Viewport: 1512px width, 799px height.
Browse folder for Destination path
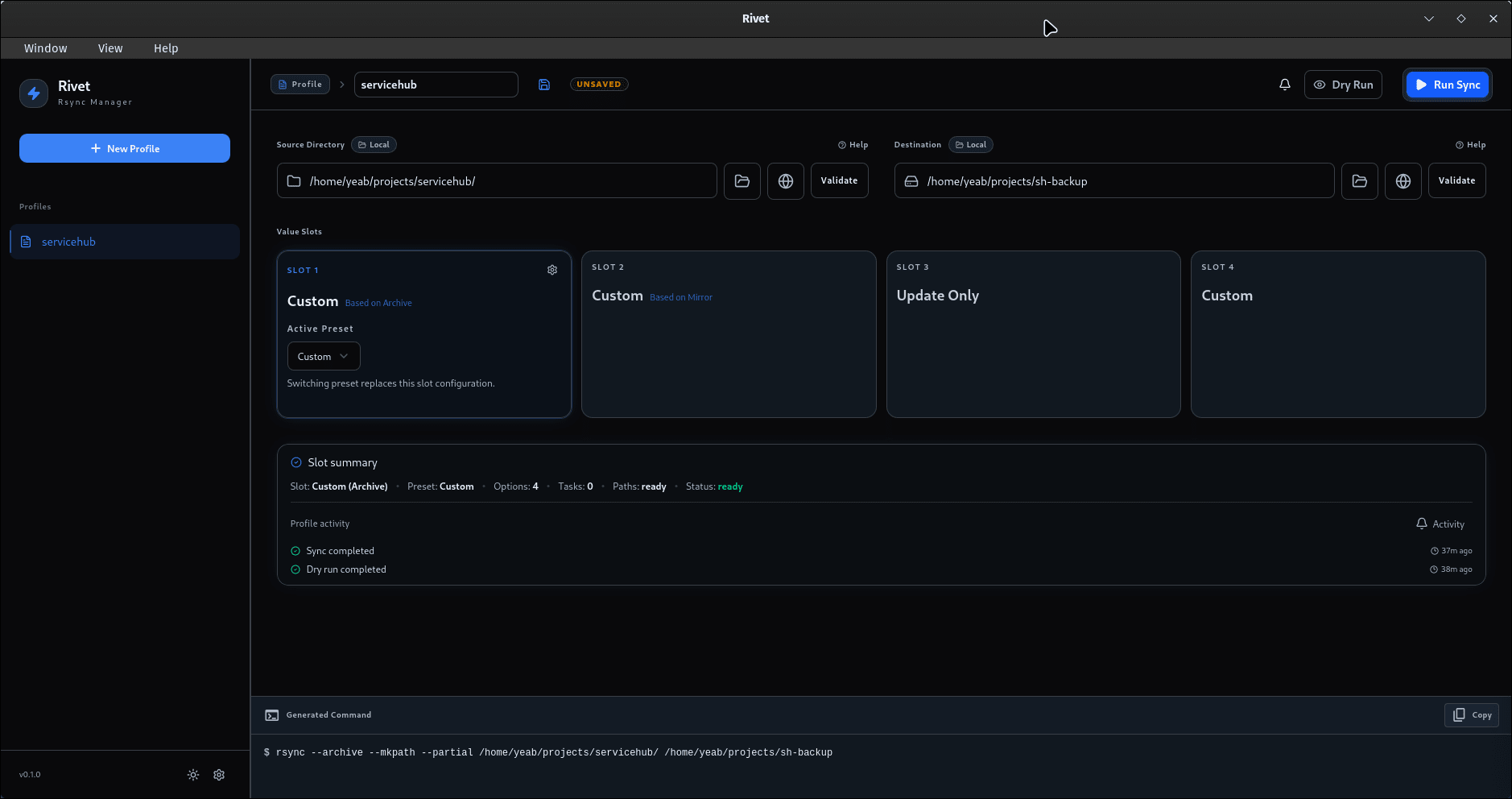[1360, 181]
